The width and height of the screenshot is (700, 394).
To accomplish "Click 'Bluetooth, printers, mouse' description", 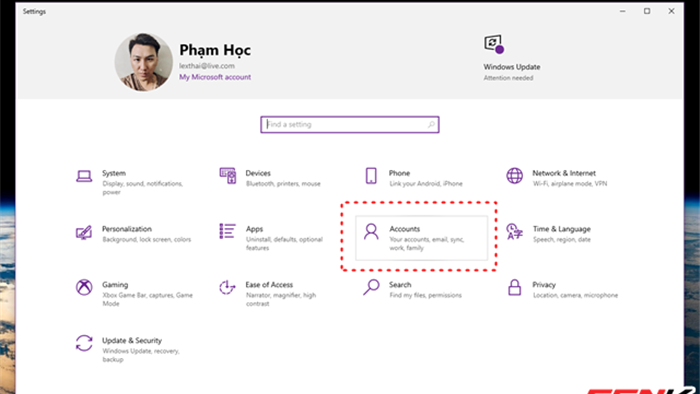I will click(x=283, y=184).
